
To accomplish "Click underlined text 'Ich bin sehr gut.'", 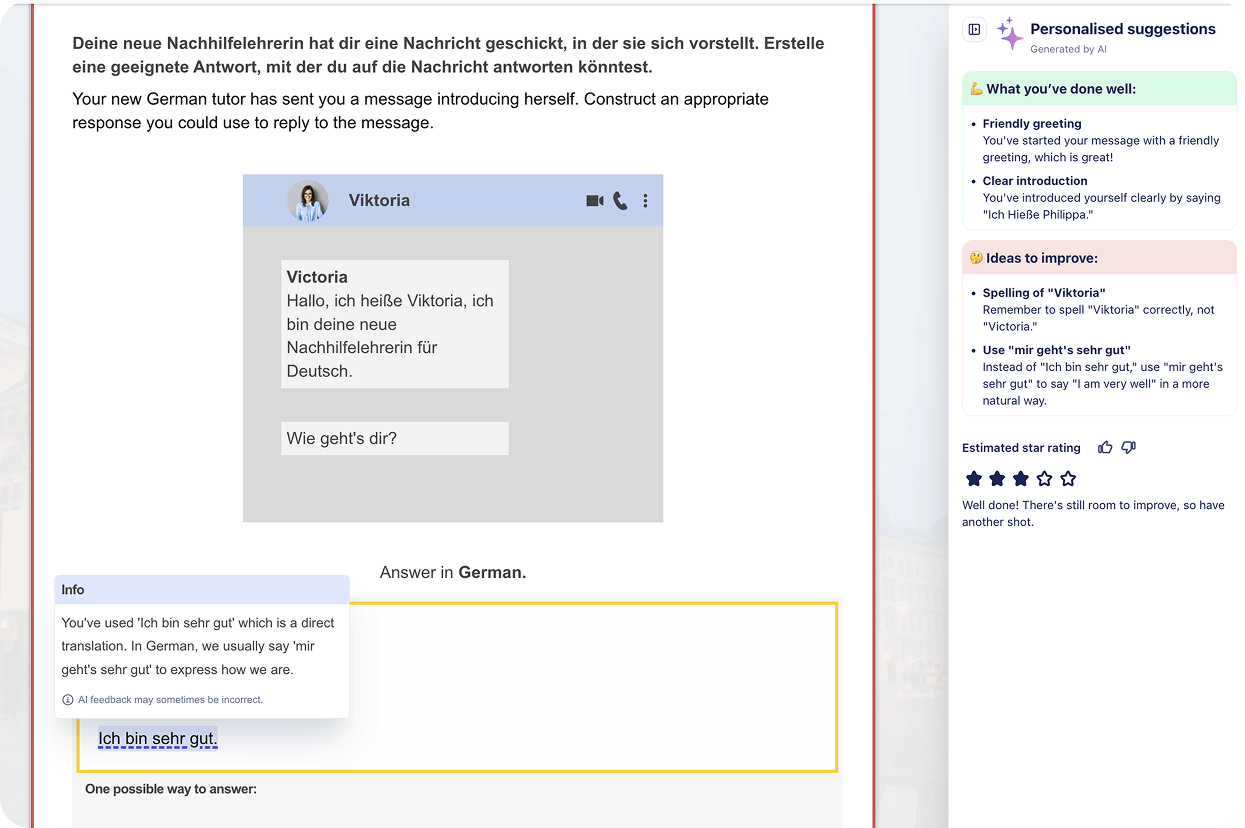I will pos(157,739).
